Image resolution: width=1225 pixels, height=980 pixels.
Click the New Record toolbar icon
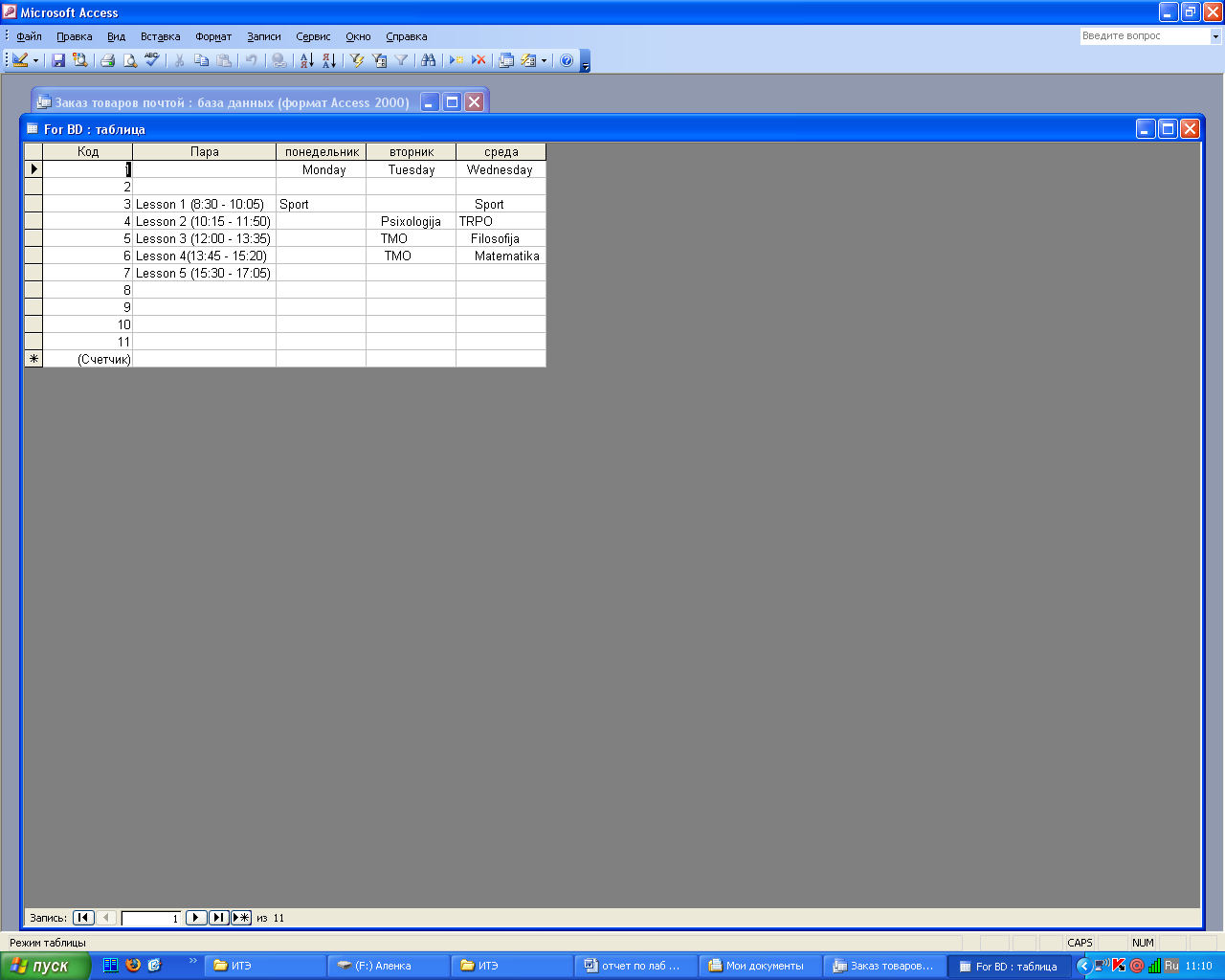click(x=457, y=59)
